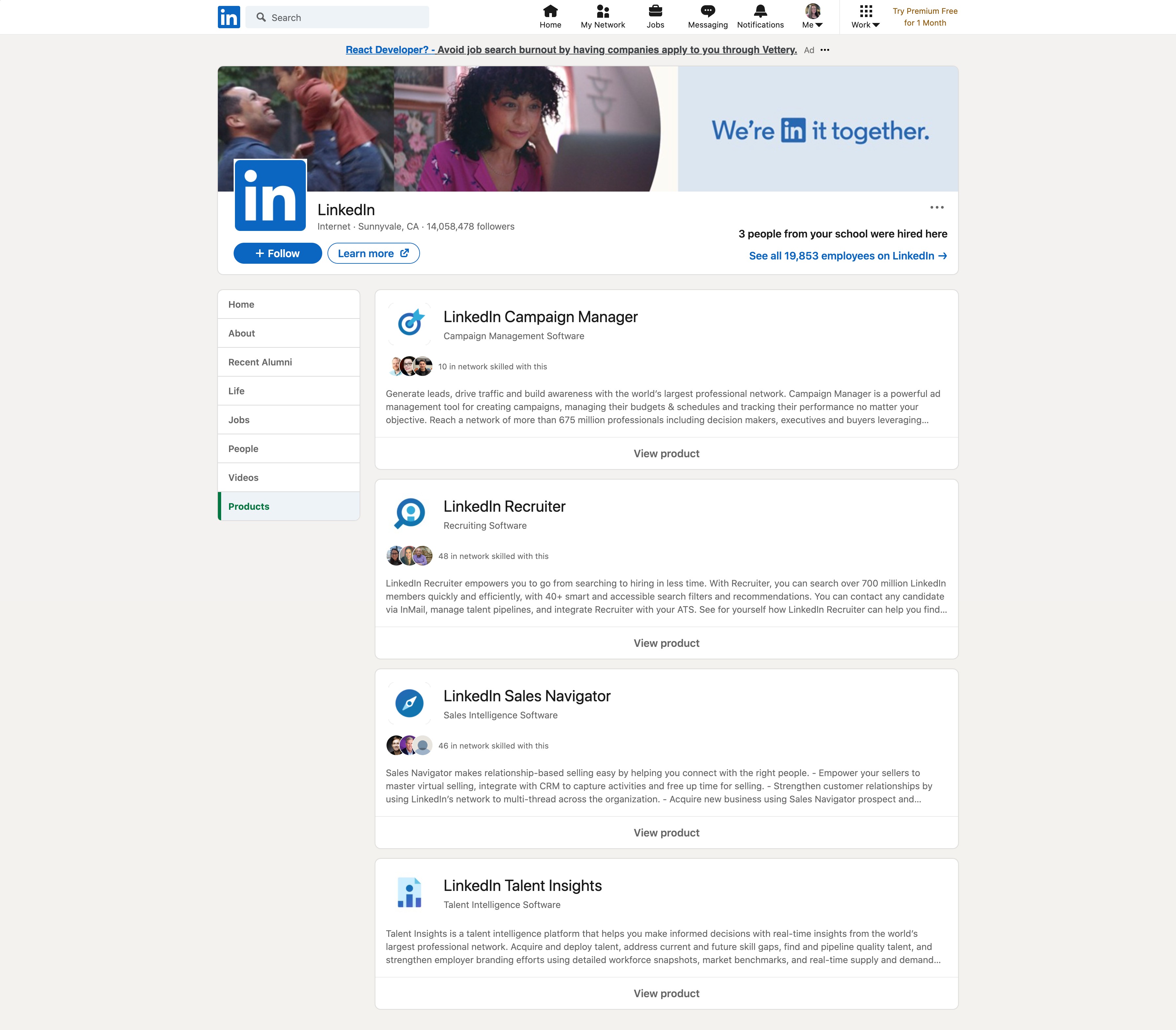
Task: Open the LinkedIn Home icon in top navigation
Action: tap(550, 13)
